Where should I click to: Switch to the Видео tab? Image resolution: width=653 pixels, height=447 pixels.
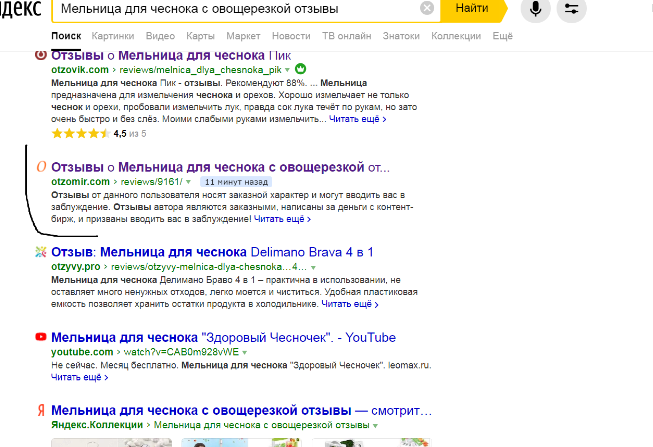coord(160,36)
